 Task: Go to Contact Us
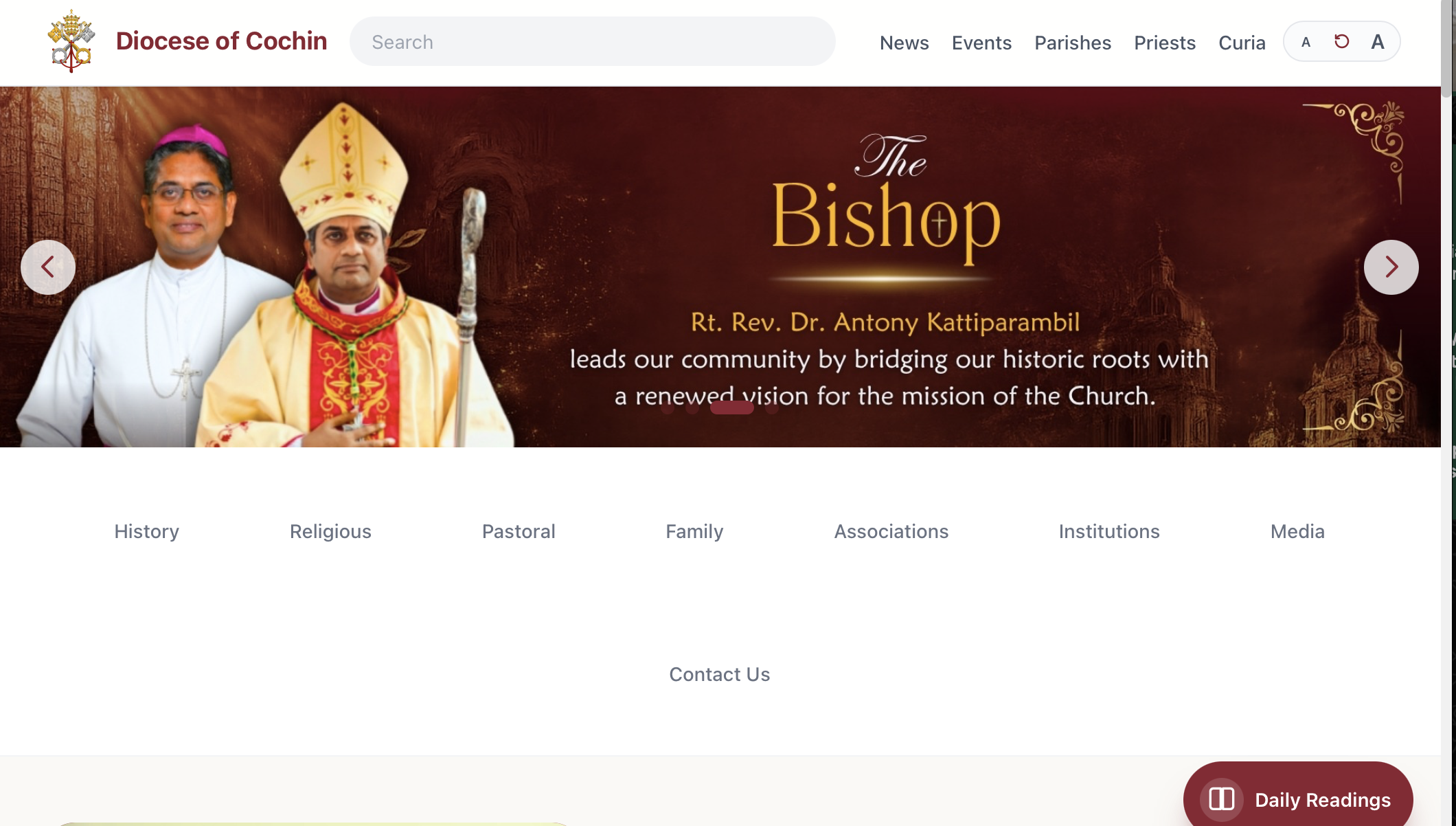pos(720,674)
